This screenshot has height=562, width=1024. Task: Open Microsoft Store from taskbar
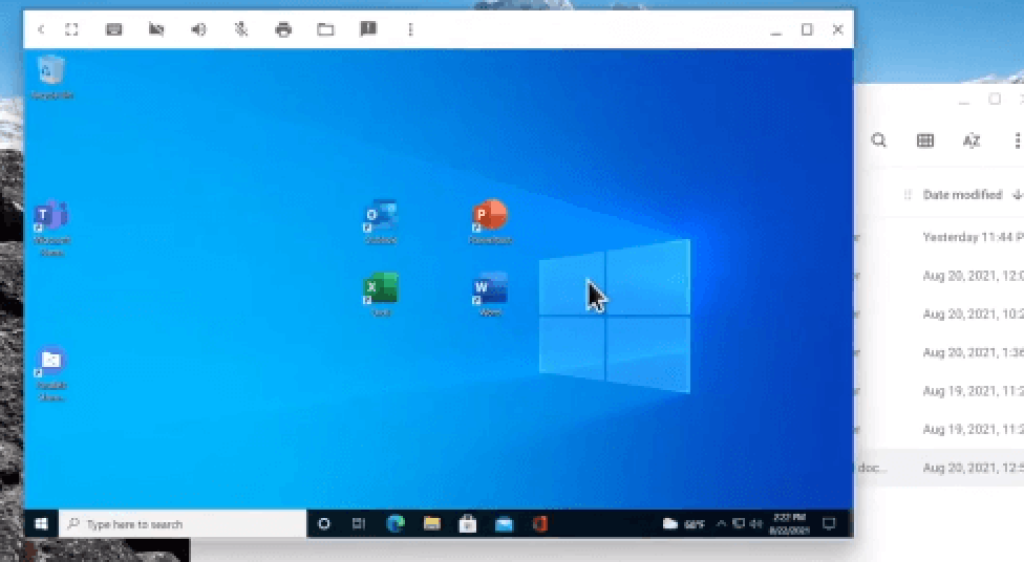[x=468, y=523]
